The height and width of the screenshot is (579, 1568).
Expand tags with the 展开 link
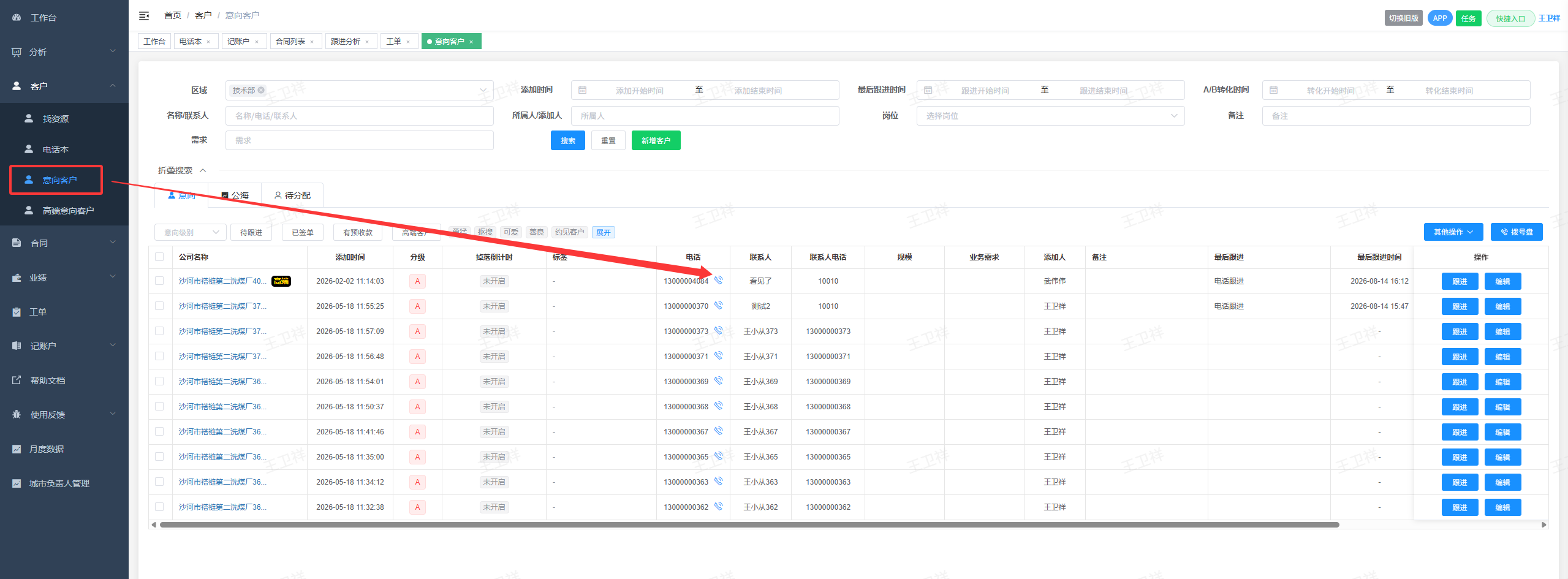pyautogui.click(x=604, y=232)
